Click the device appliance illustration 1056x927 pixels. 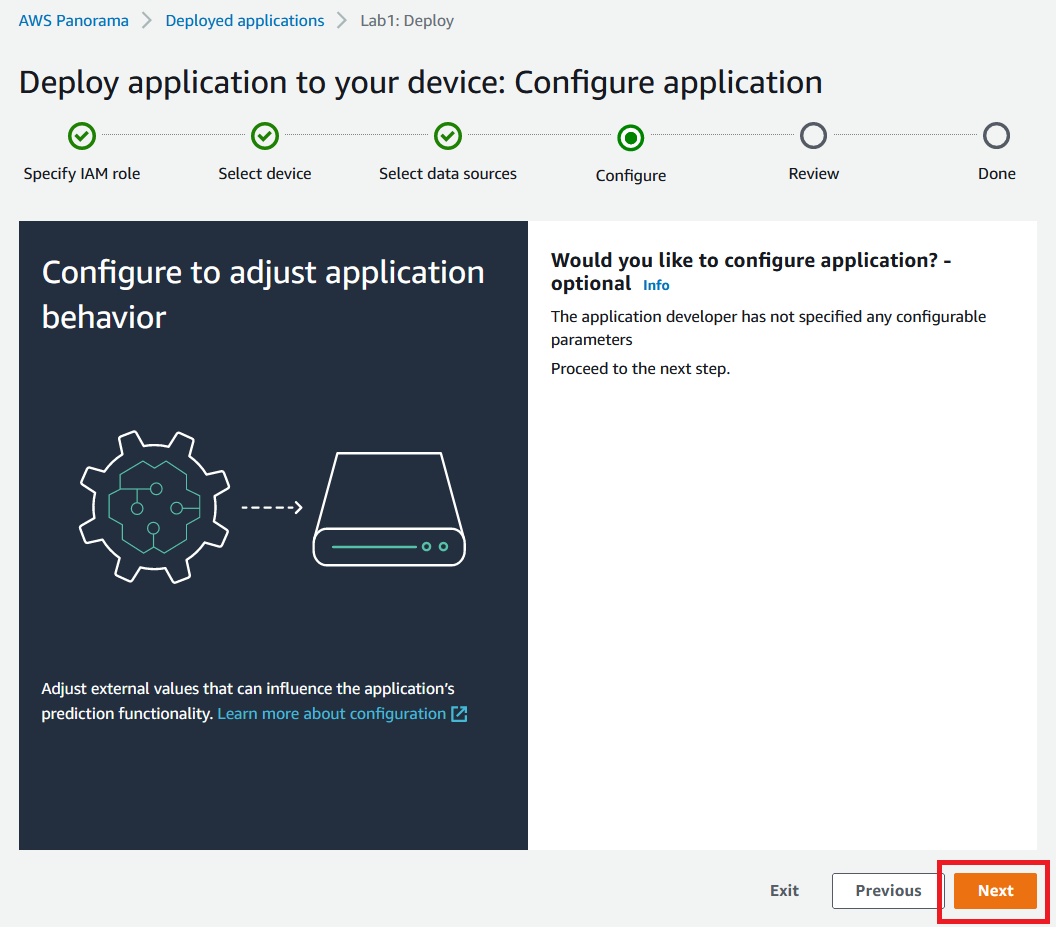click(389, 509)
